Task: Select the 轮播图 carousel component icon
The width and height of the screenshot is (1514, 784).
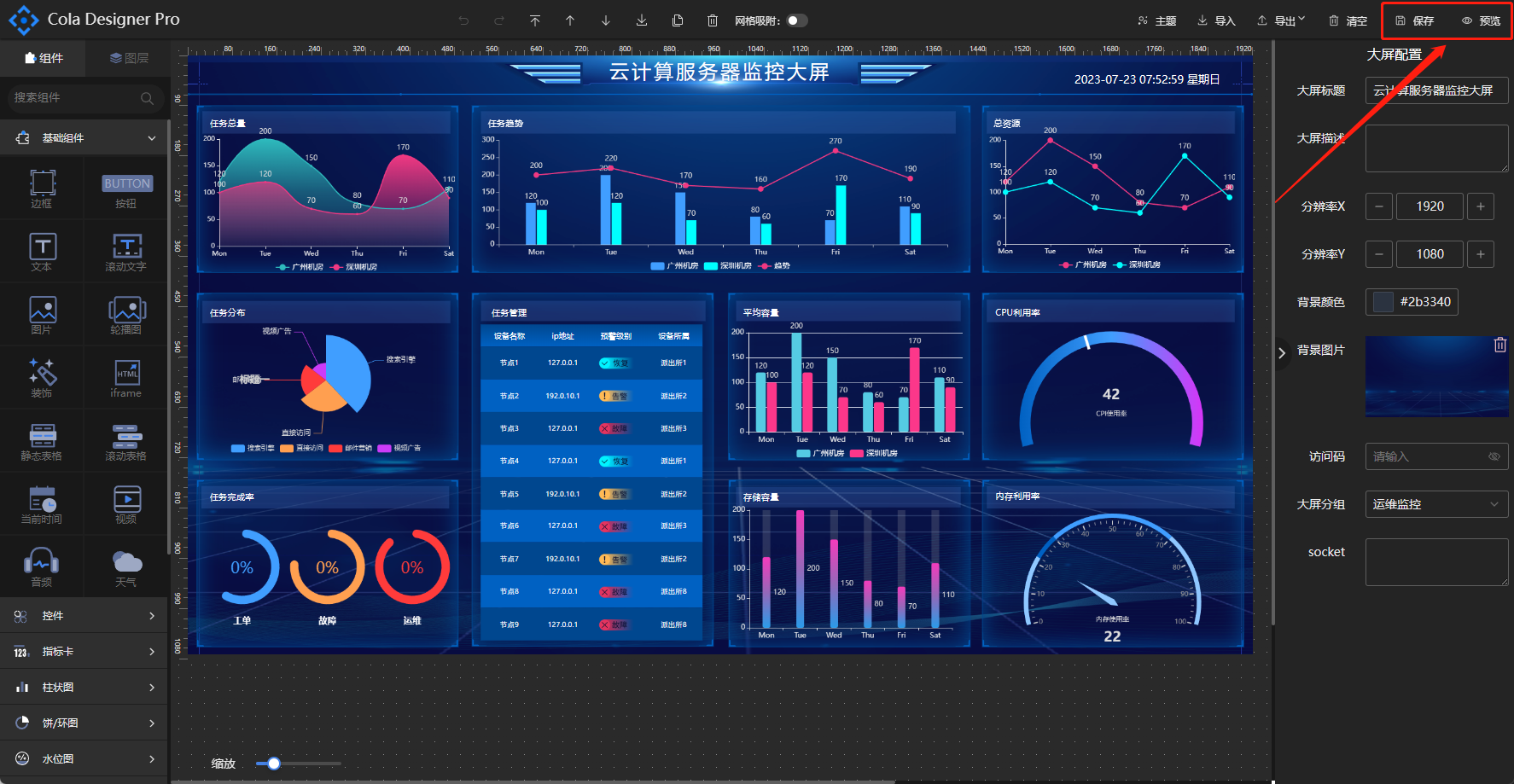Action: (126, 315)
